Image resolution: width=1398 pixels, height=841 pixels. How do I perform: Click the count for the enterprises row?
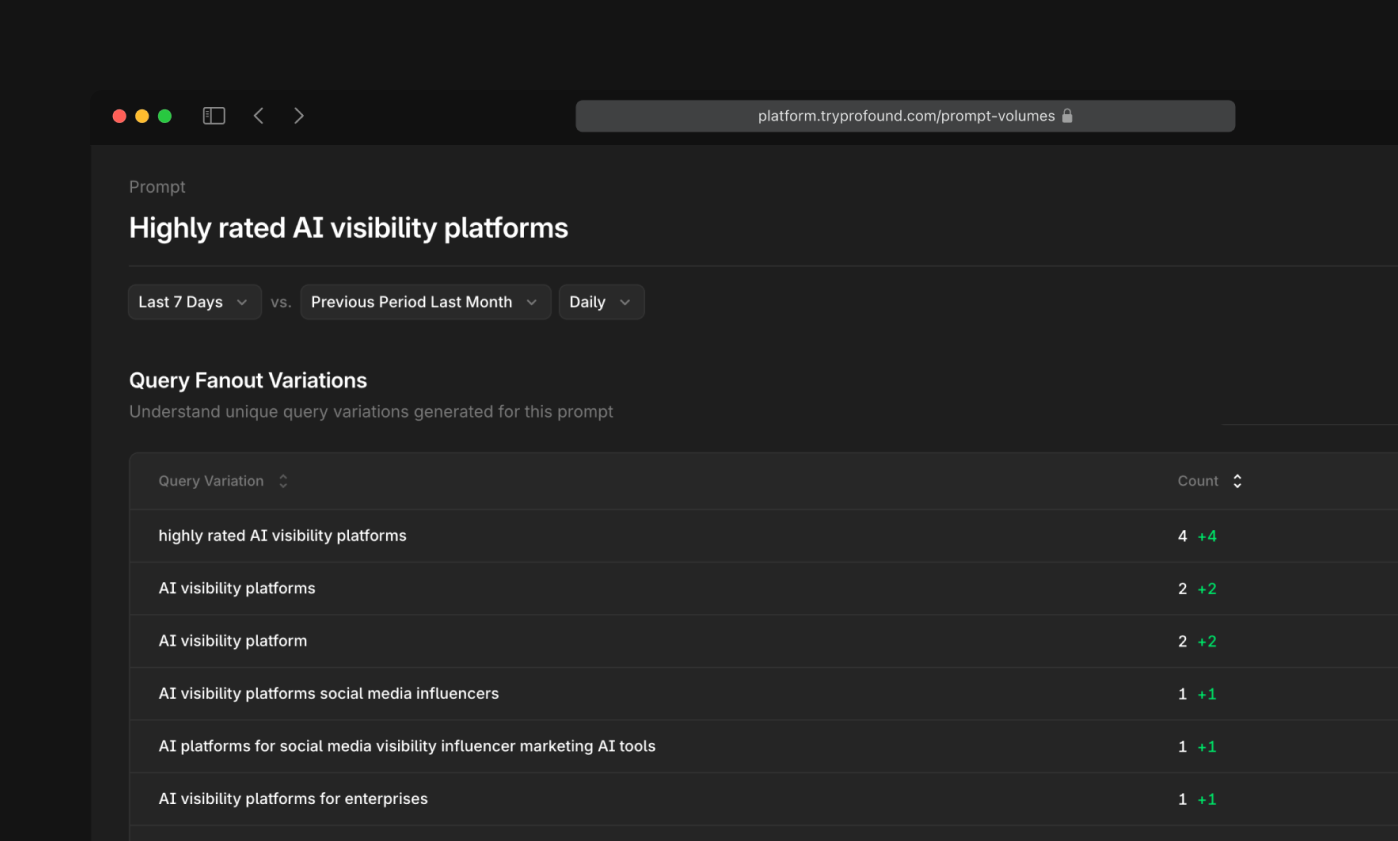click(1197, 799)
